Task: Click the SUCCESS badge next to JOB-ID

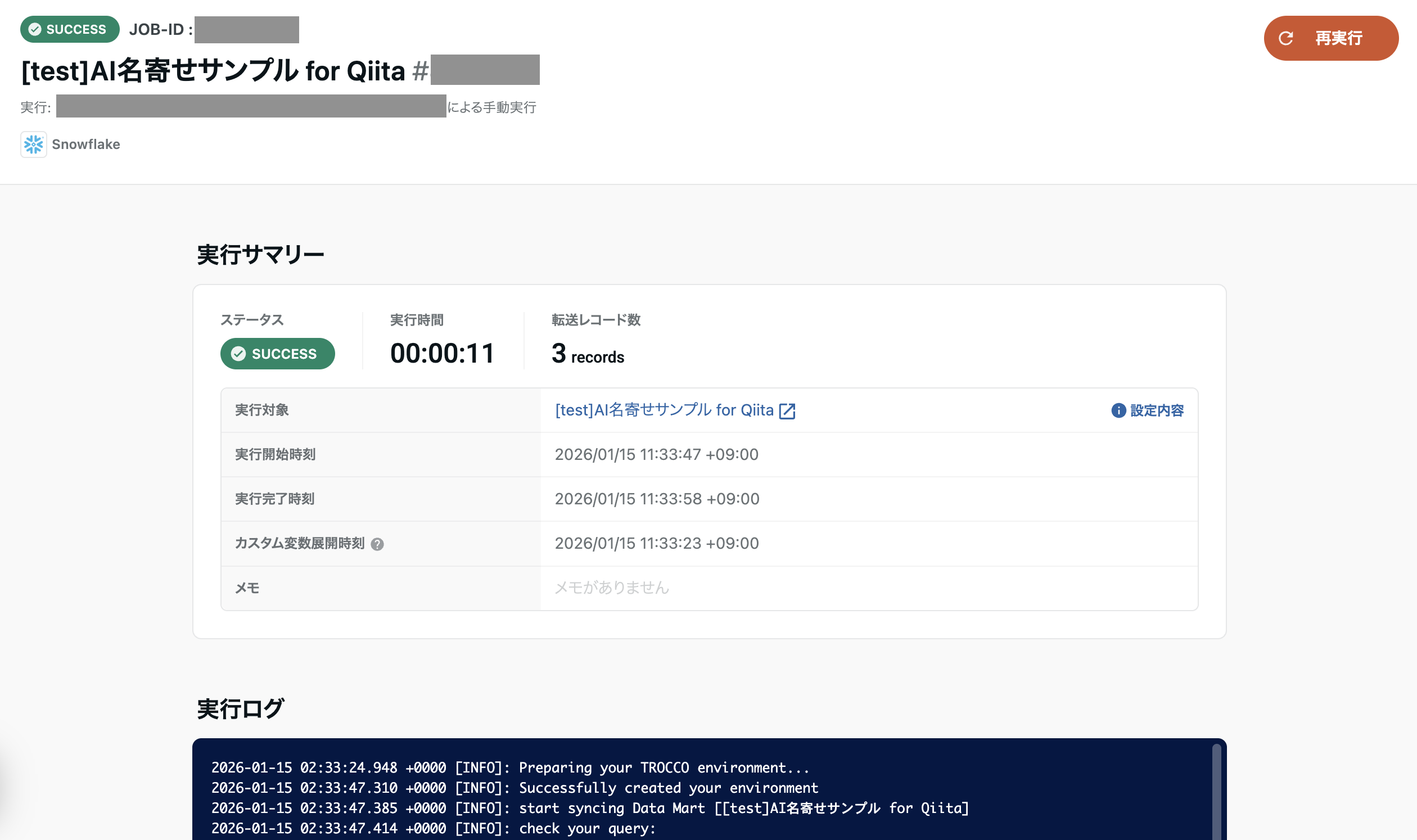Action: click(x=70, y=29)
